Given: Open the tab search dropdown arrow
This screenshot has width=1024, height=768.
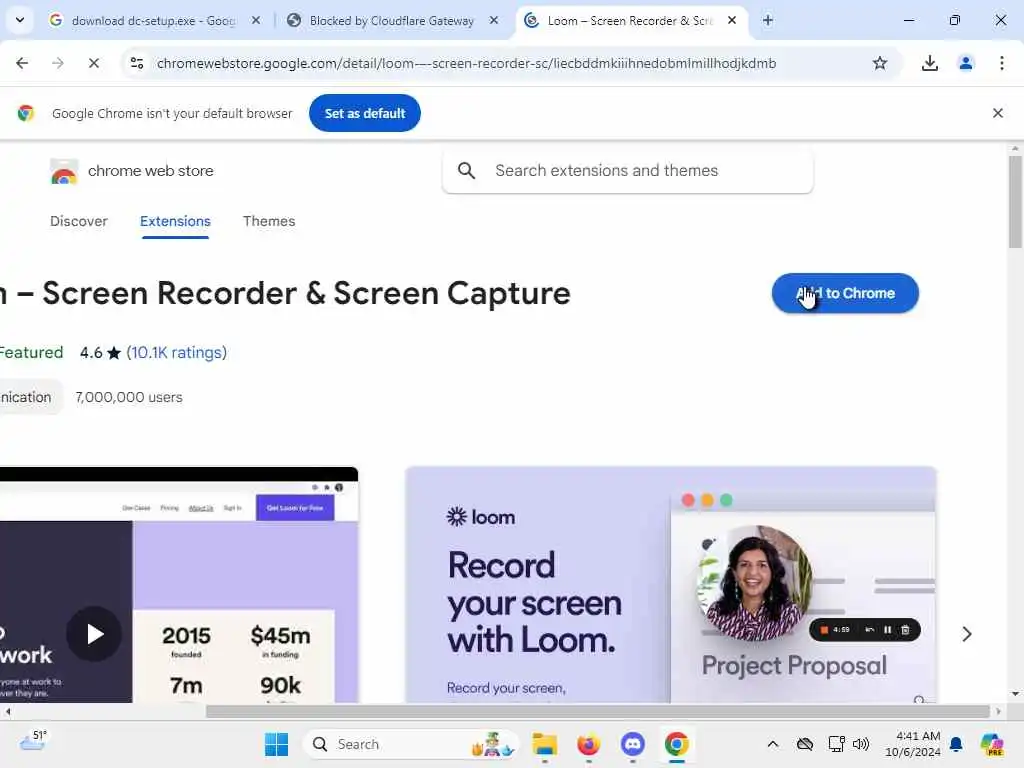Looking at the screenshot, I should [x=20, y=20].
